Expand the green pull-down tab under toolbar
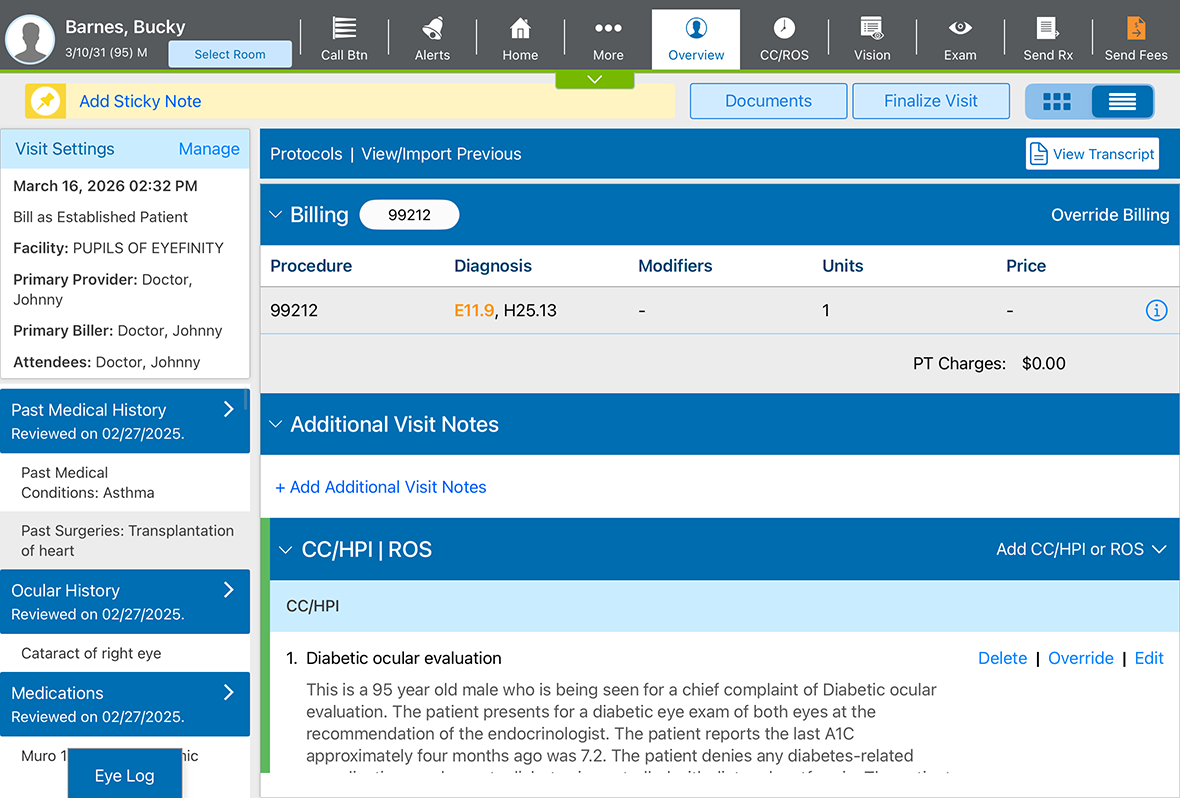Viewport: 1180px width, 798px height. 595,79
